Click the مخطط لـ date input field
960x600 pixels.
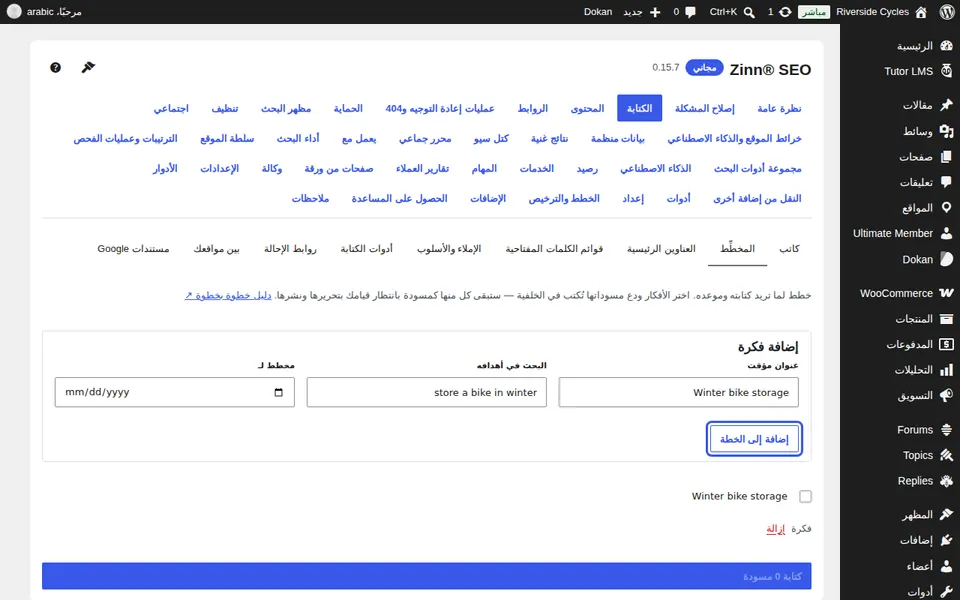coord(174,392)
